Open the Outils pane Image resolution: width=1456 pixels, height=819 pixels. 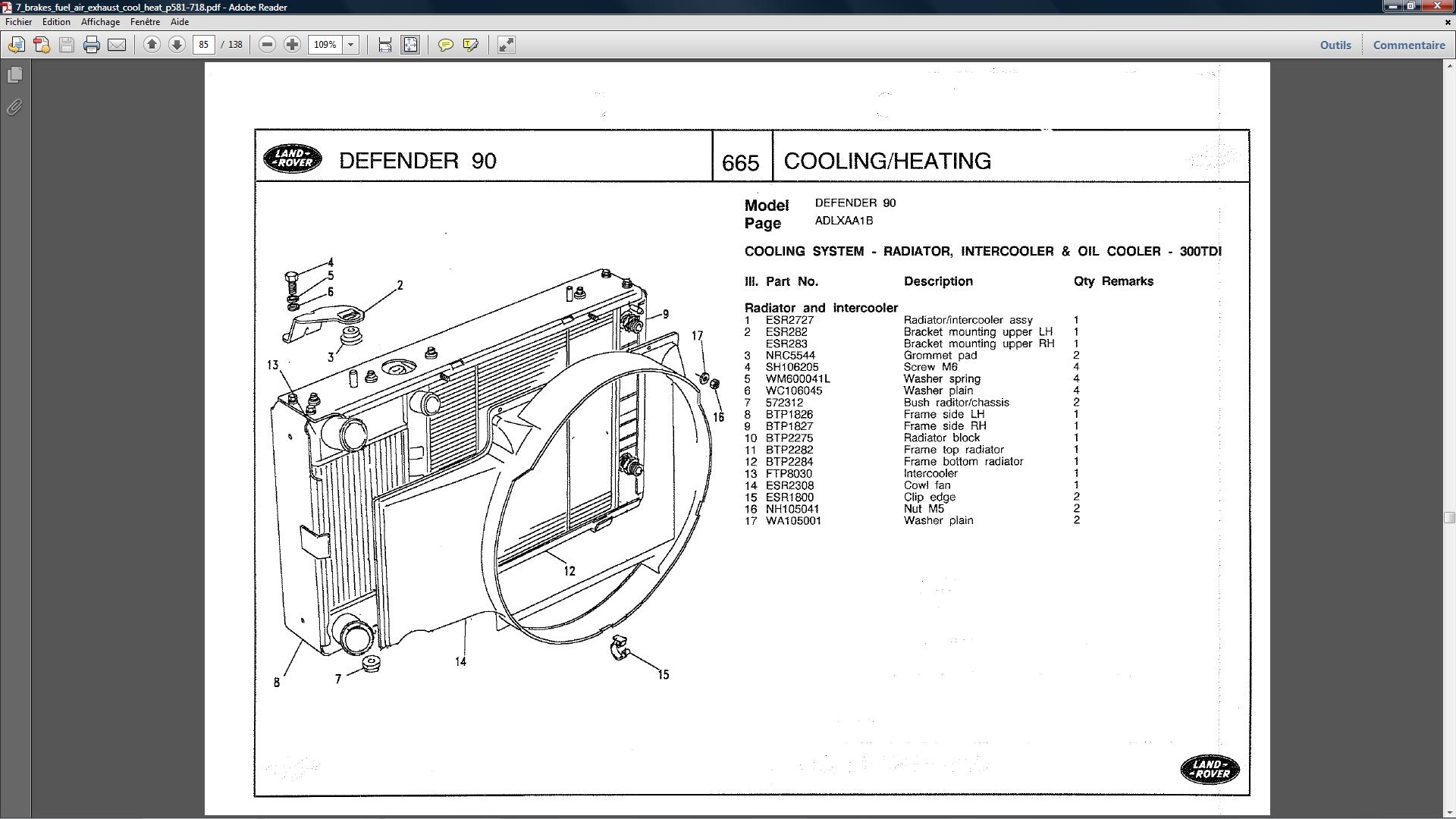pyautogui.click(x=1335, y=45)
